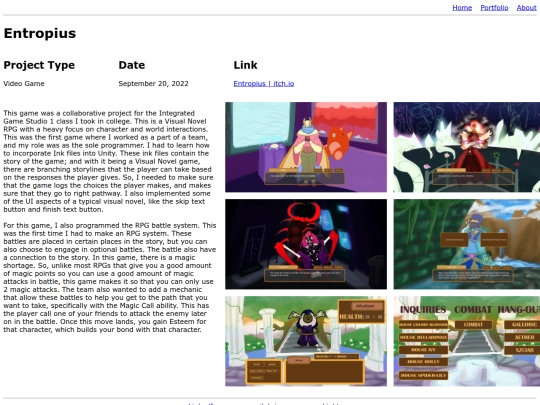Click the Link heading
Image resolution: width=540 pixels, height=405 pixels.
[245, 65]
